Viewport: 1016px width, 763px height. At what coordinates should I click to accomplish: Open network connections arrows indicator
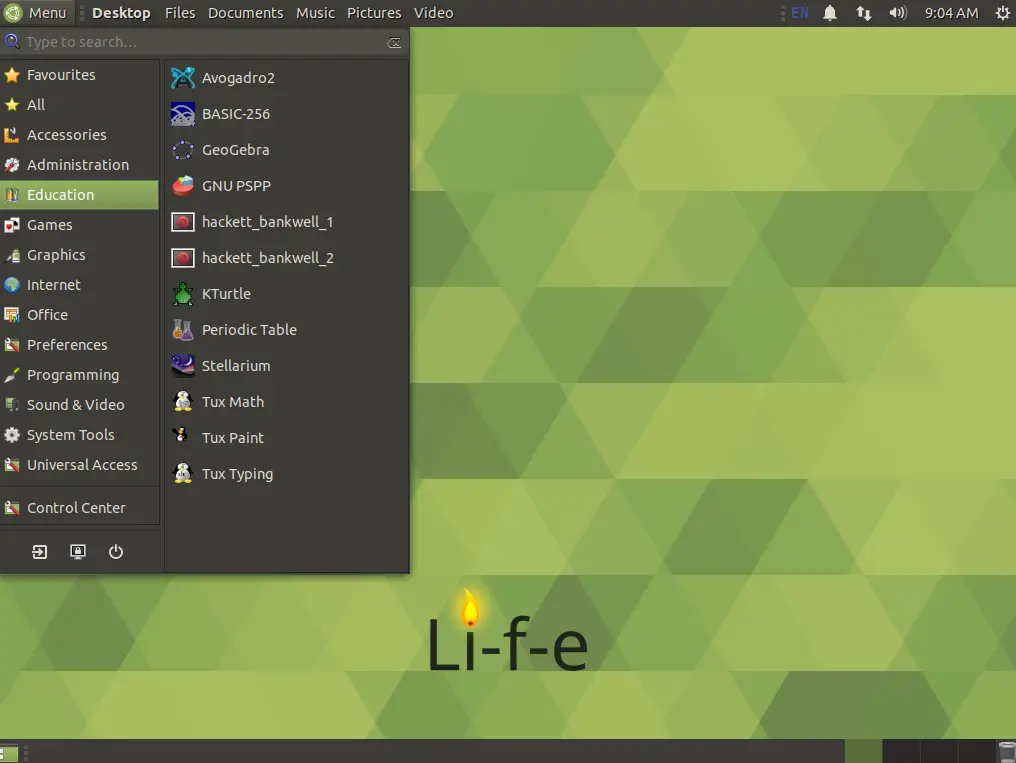pos(864,13)
